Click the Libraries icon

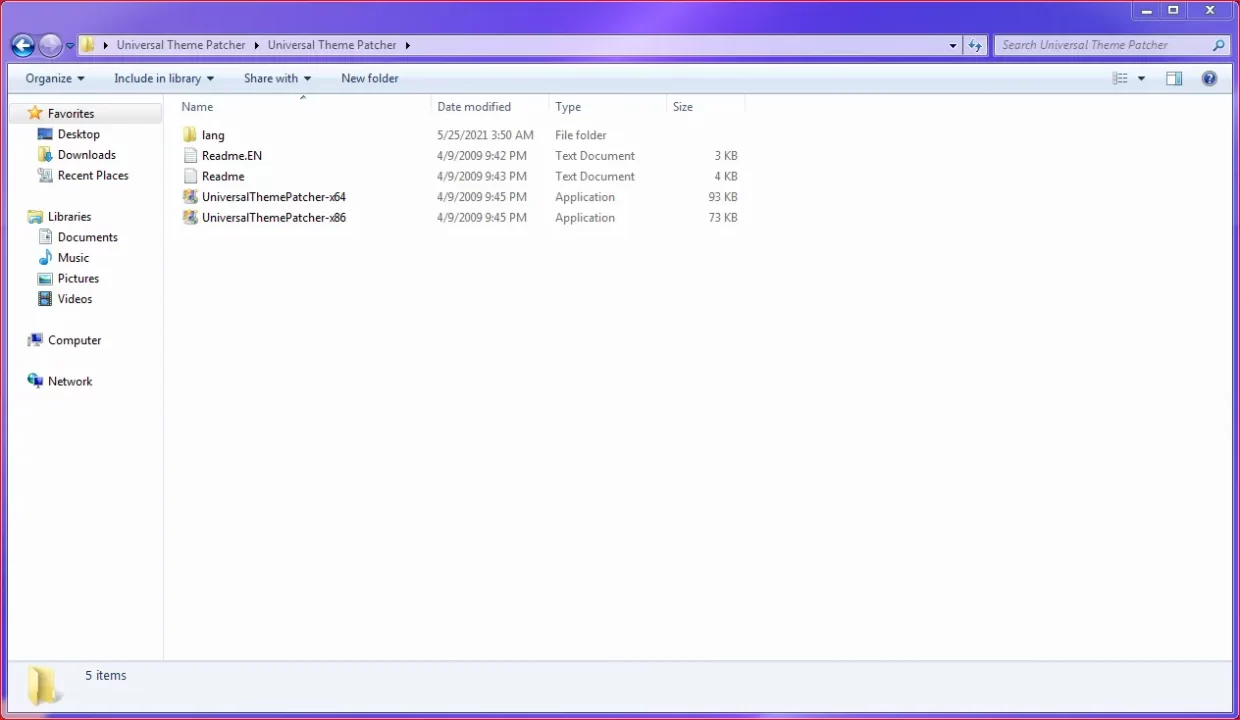pyautogui.click(x=35, y=216)
